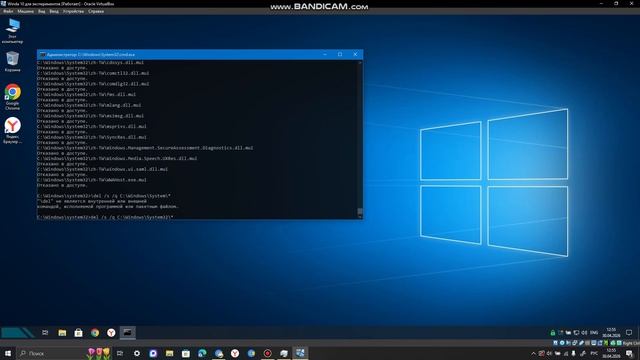Open the Ввод menu in VirtualBox
Image resolution: width=640 pixels, height=360 pixels.
[x=54, y=11]
